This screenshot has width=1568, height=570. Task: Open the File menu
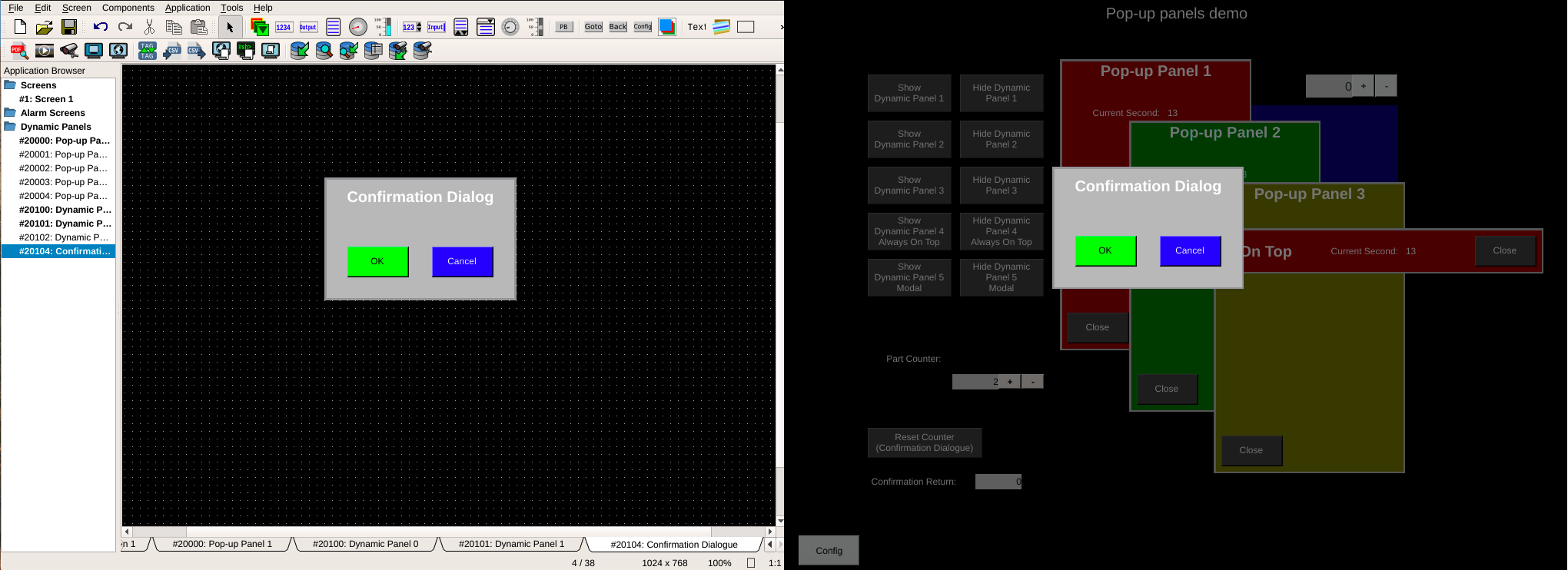[15, 8]
